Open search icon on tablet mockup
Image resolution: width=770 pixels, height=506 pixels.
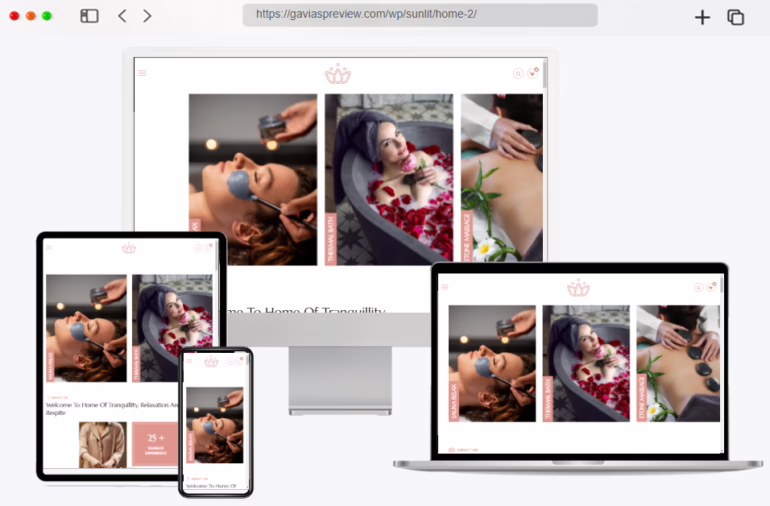(x=198, y=248)
